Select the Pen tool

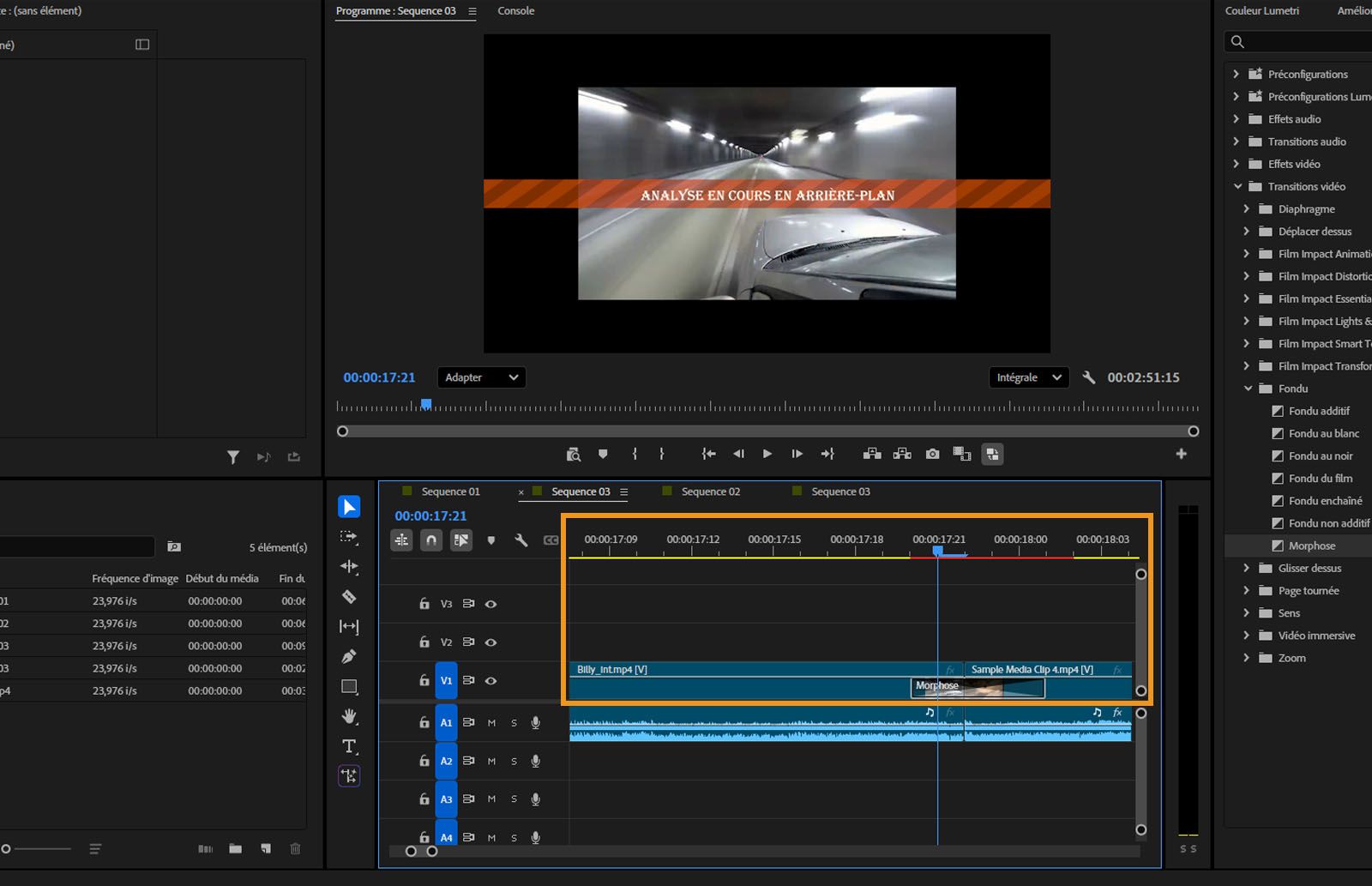point(349,656)
